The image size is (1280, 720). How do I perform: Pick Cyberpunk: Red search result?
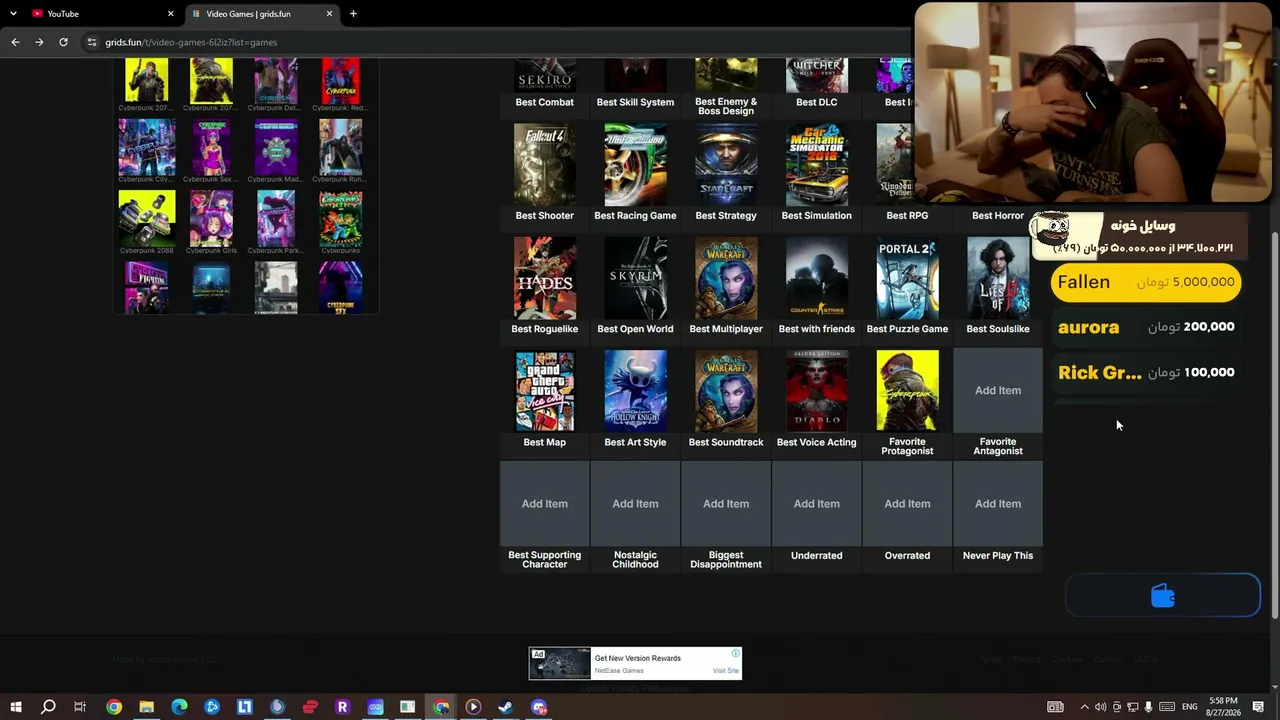pyautogui.click(x=341, y=81)
